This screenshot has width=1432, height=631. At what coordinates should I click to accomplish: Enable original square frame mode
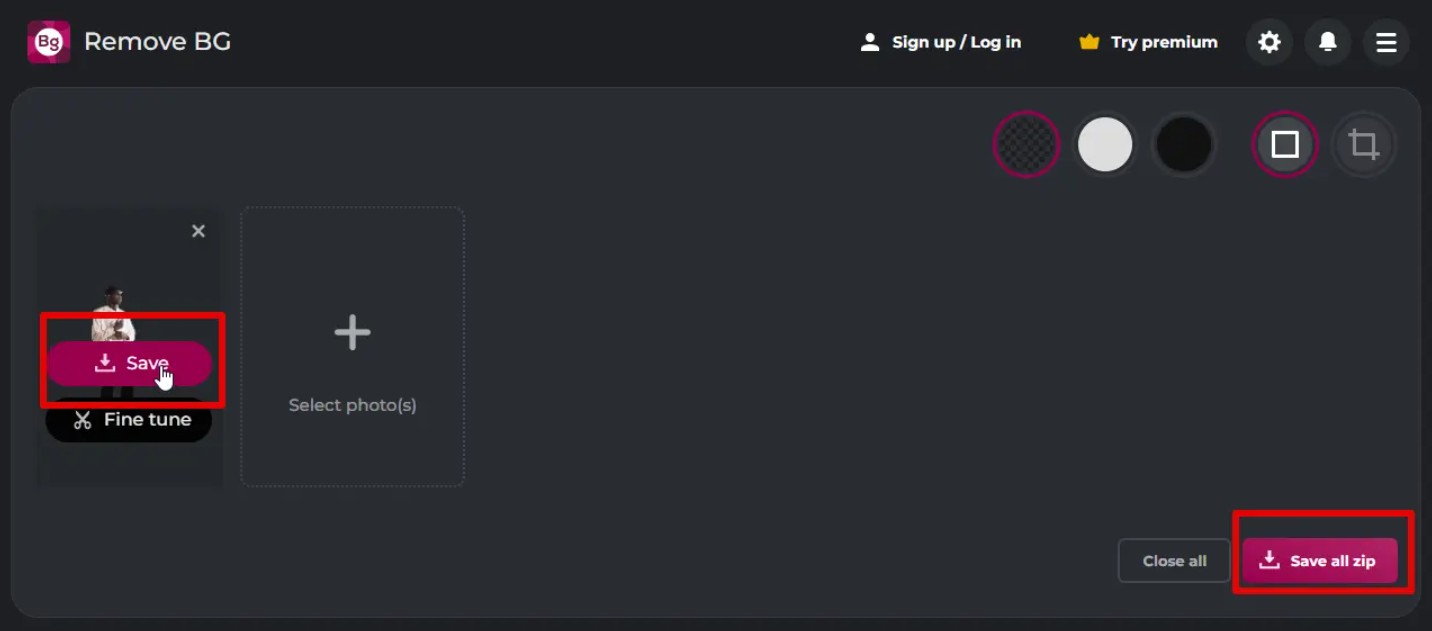[1285, 145]
